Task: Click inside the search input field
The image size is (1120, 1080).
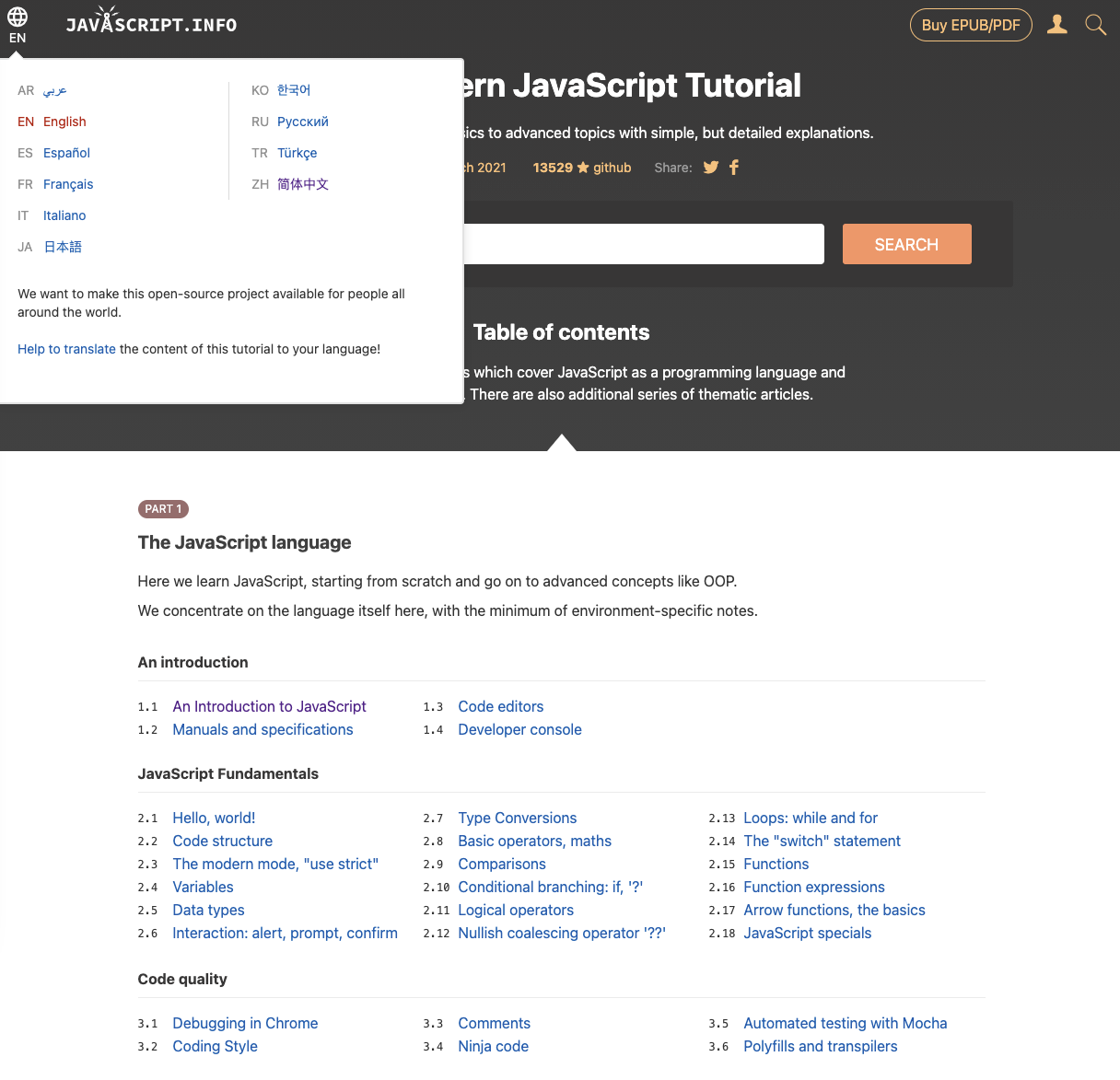Action: (645, 244)
